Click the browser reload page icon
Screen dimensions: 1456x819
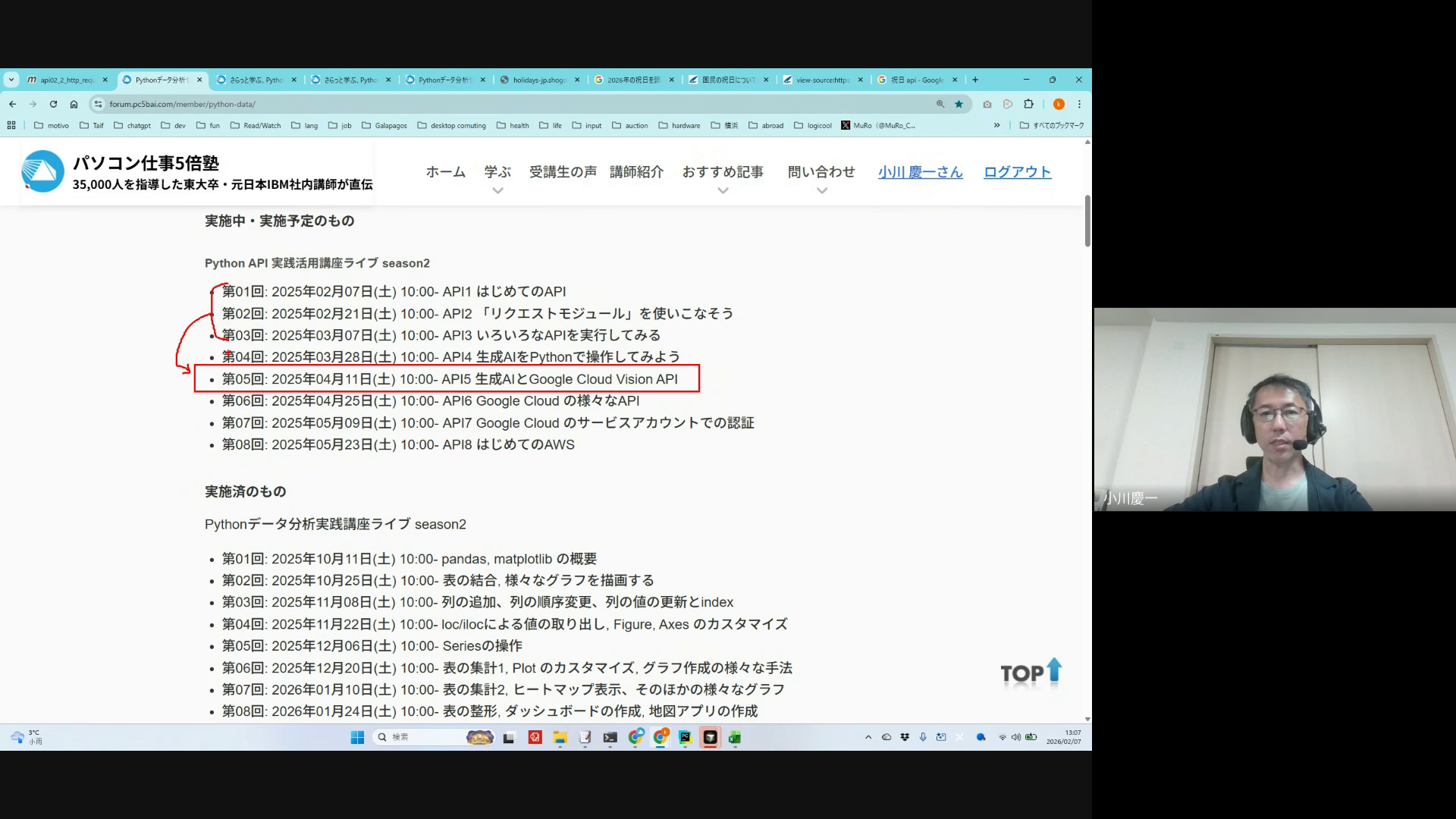(53, 104)
